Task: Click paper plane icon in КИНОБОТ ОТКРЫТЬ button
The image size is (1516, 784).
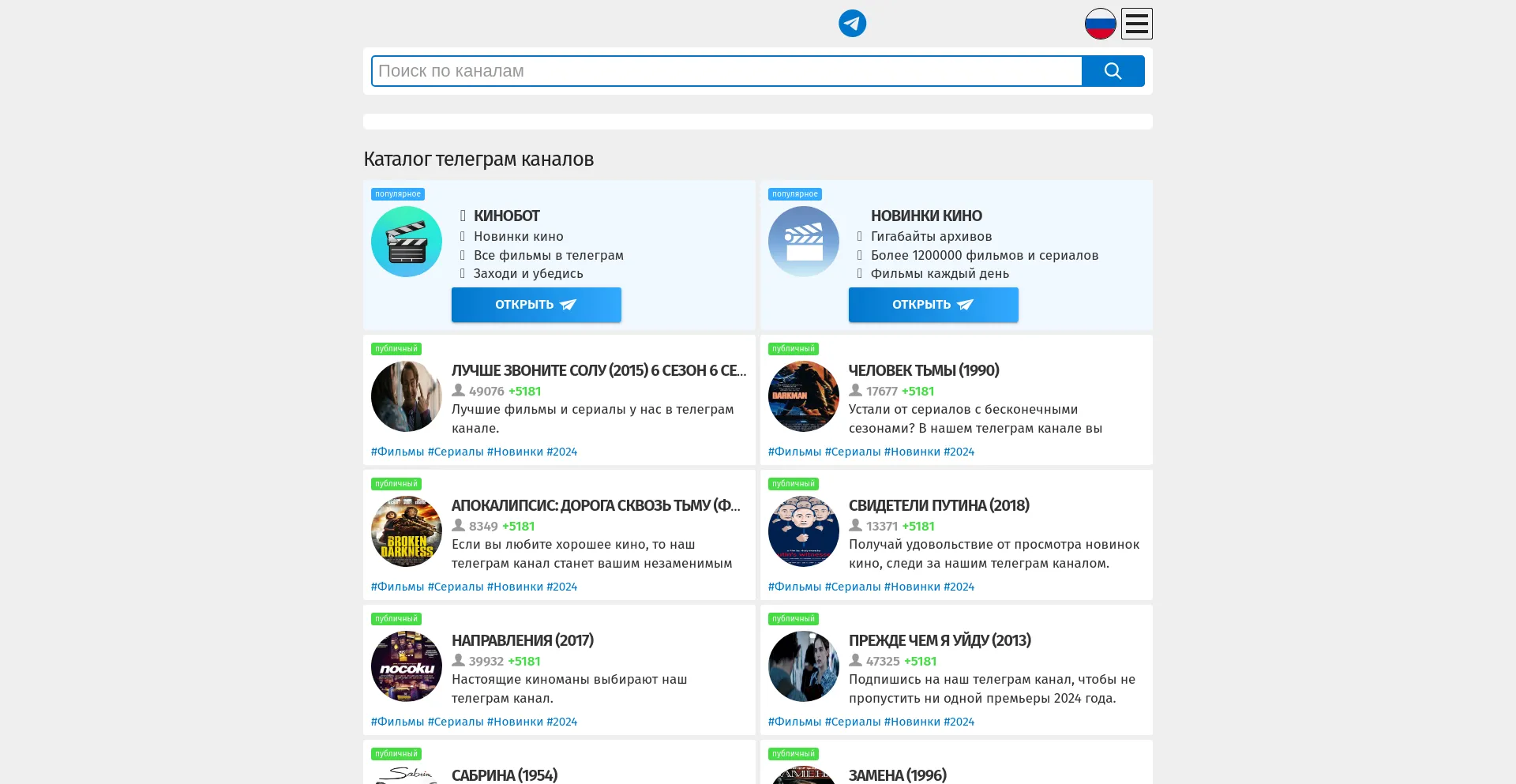Action: [568, 305]
